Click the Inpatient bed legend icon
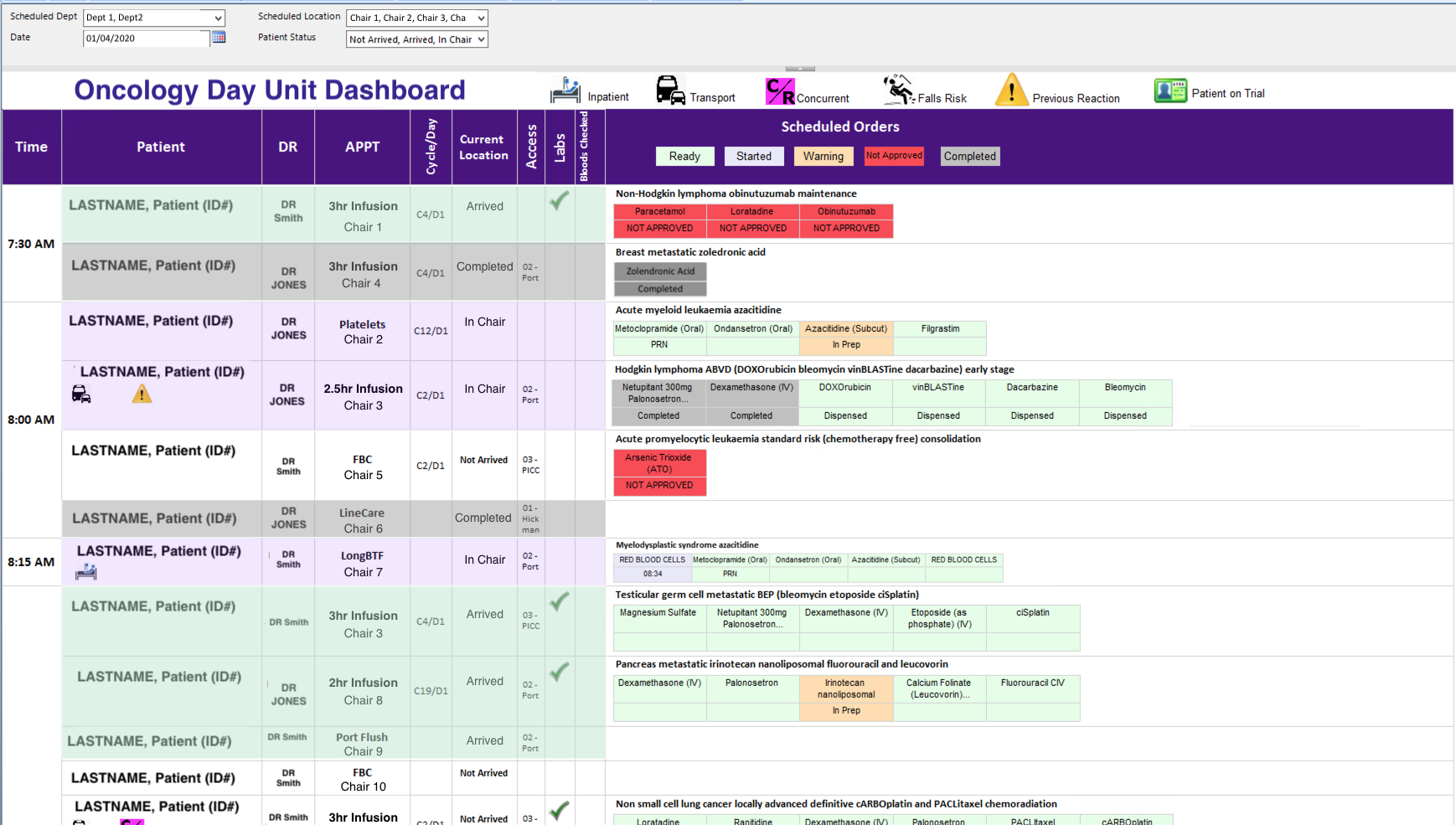 565,90
